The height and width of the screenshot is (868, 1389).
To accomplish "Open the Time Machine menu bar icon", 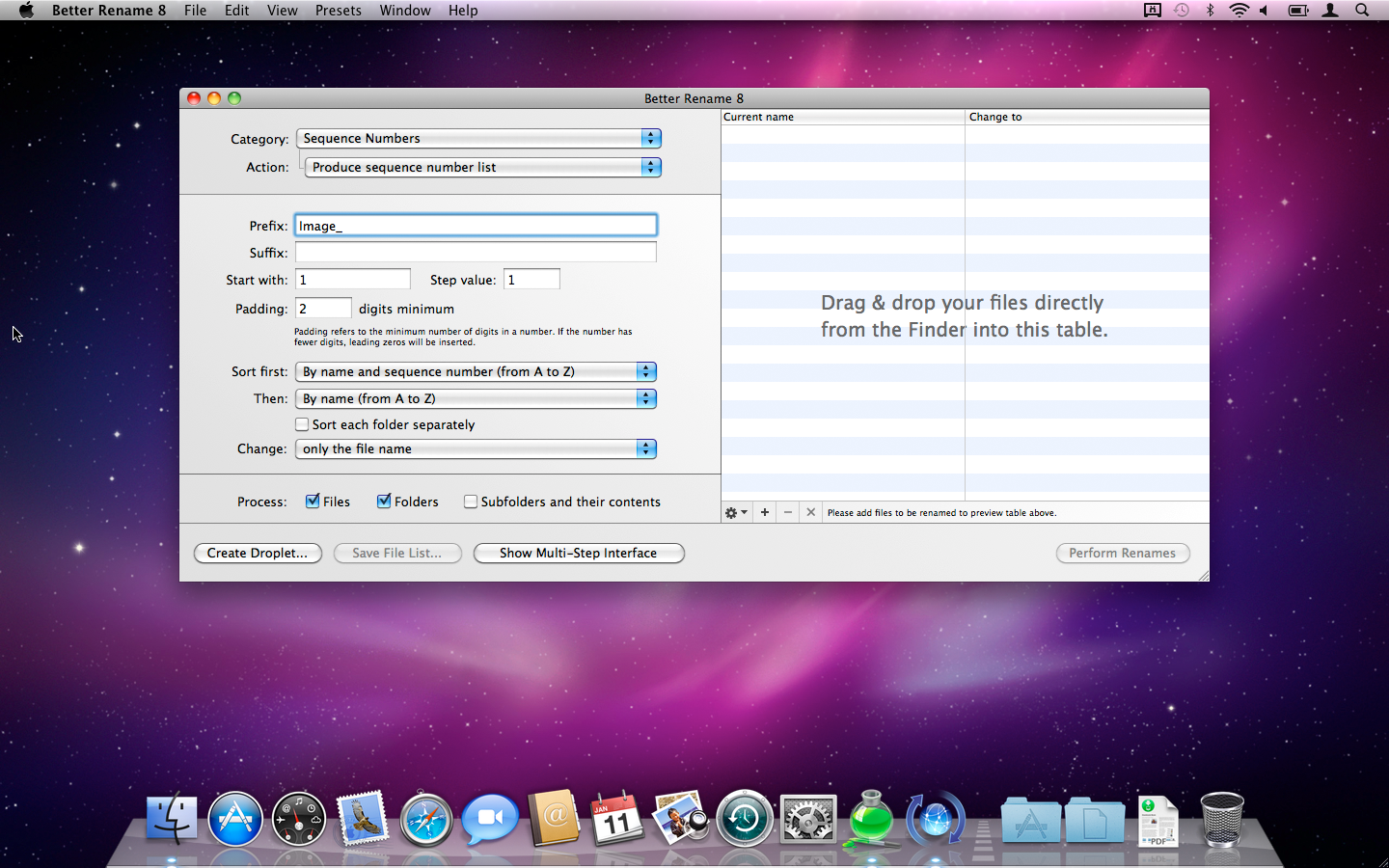I will click(x=1182, y=10).
